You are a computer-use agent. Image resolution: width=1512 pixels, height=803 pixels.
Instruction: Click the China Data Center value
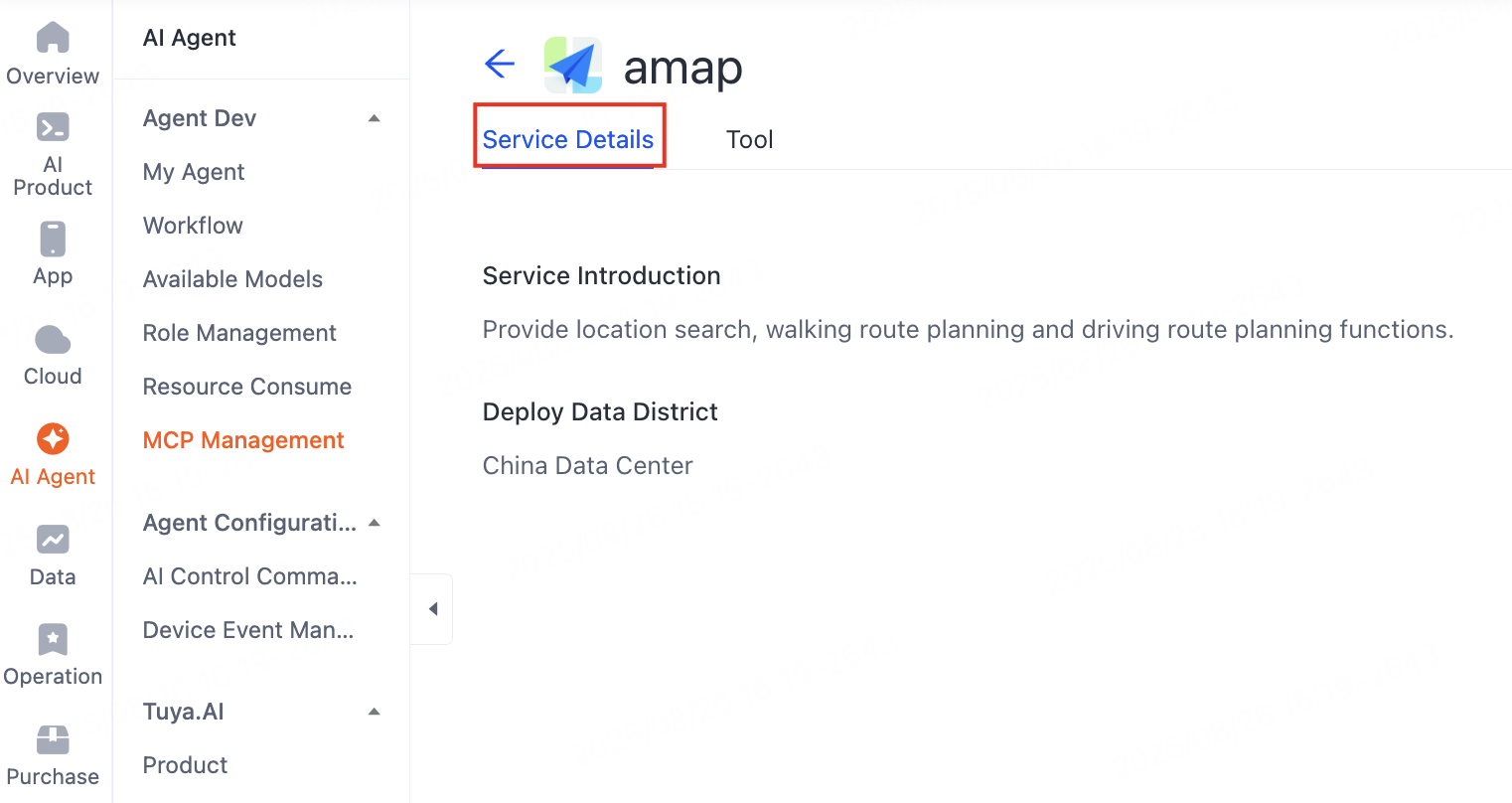(588, 465)
